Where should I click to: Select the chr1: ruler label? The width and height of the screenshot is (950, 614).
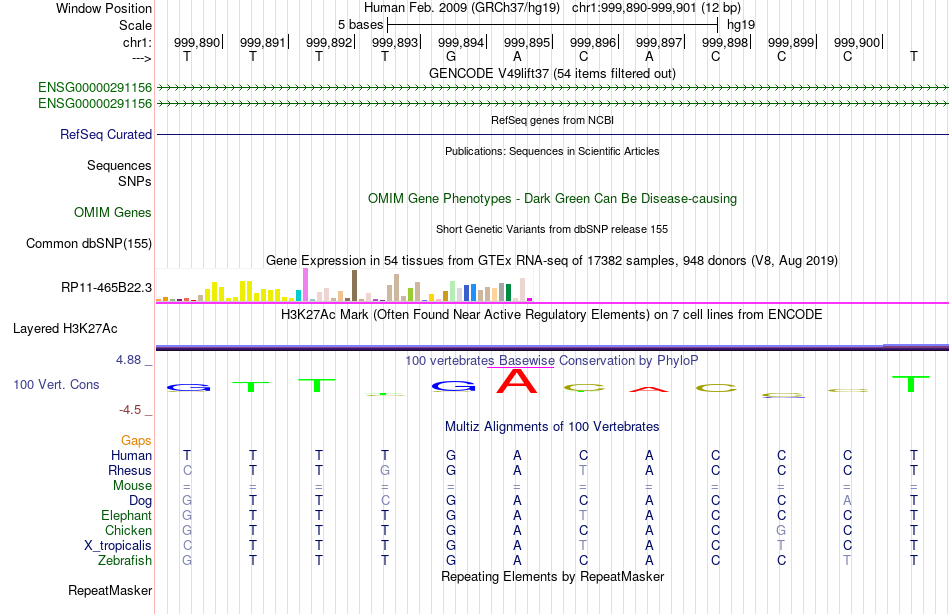pos(138,42)
